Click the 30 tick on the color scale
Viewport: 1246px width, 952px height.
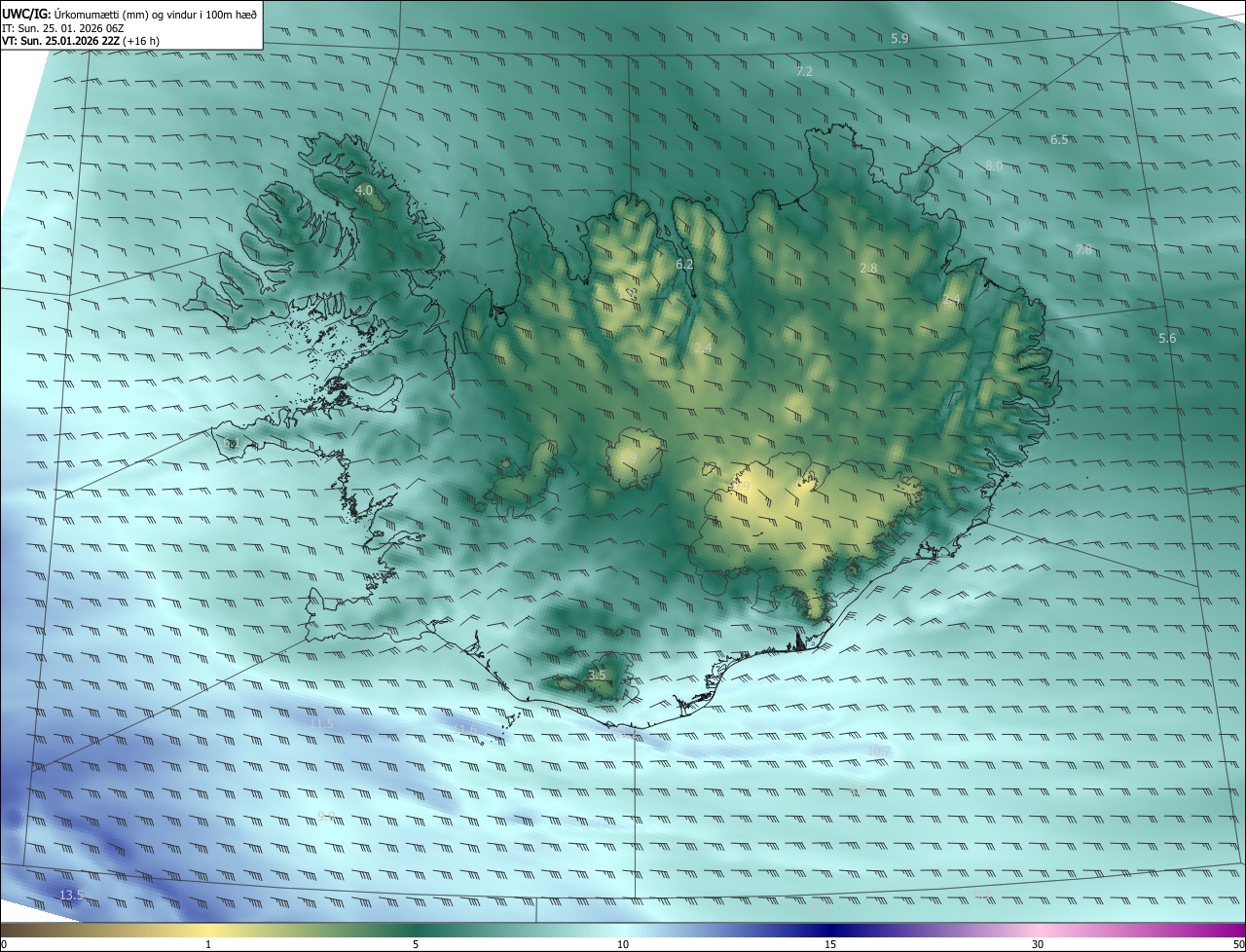(x=1038, y=944)
